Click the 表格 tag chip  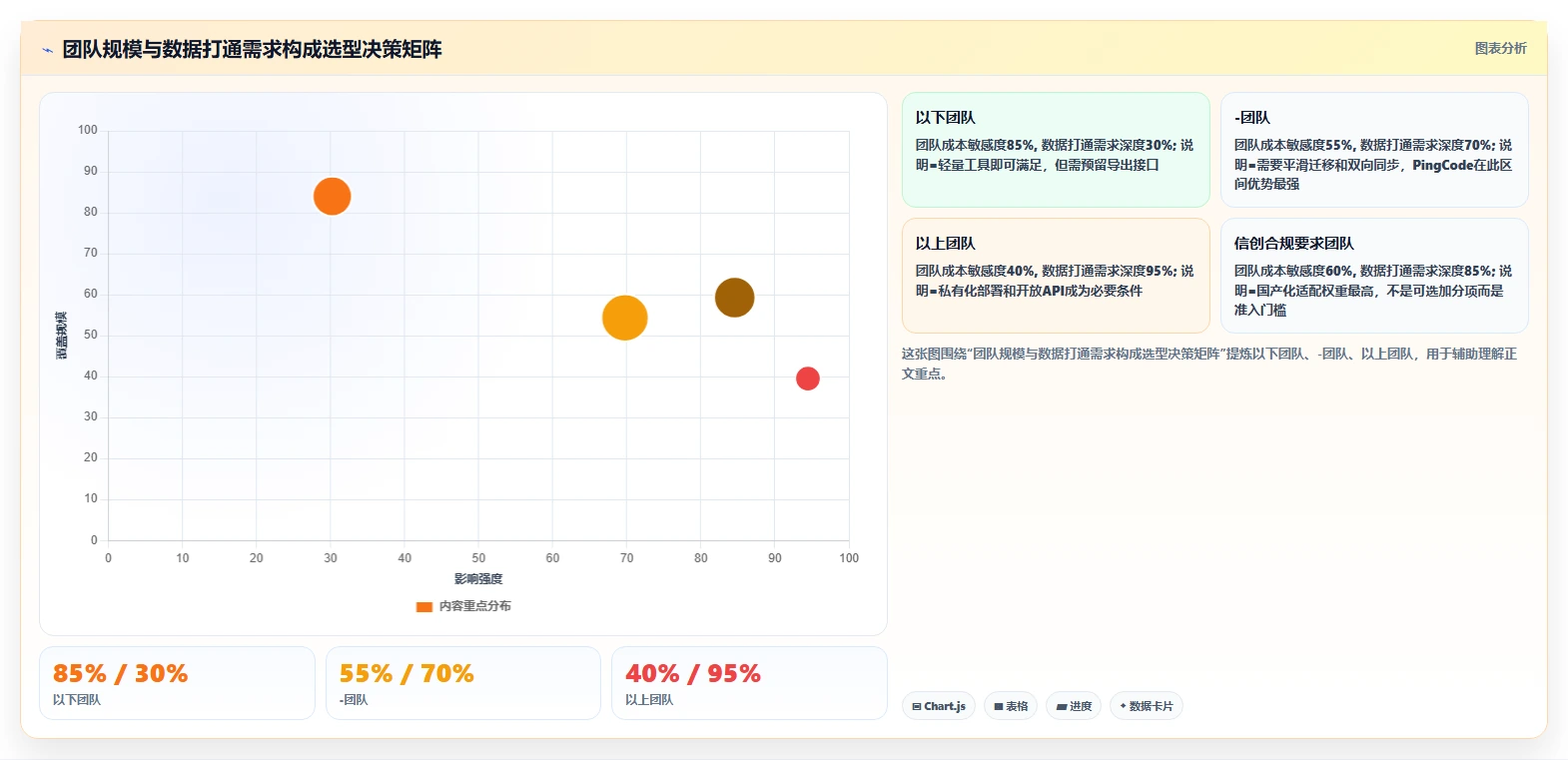click(x=1011, y=706)
